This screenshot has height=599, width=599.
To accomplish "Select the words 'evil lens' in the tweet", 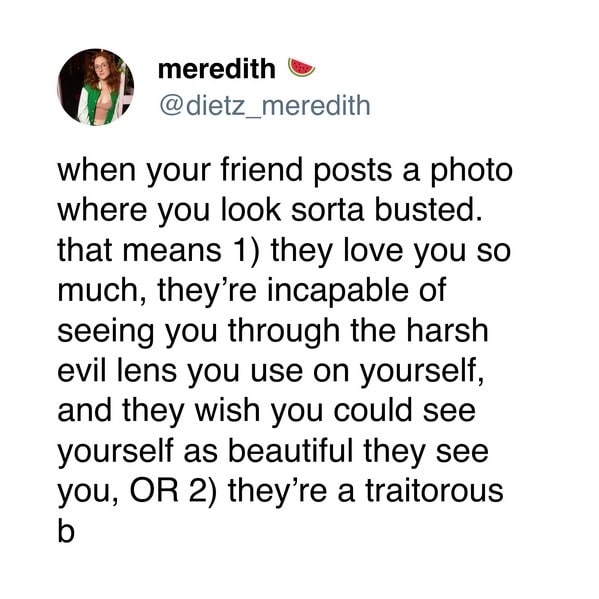I will [x=117, y=370].
